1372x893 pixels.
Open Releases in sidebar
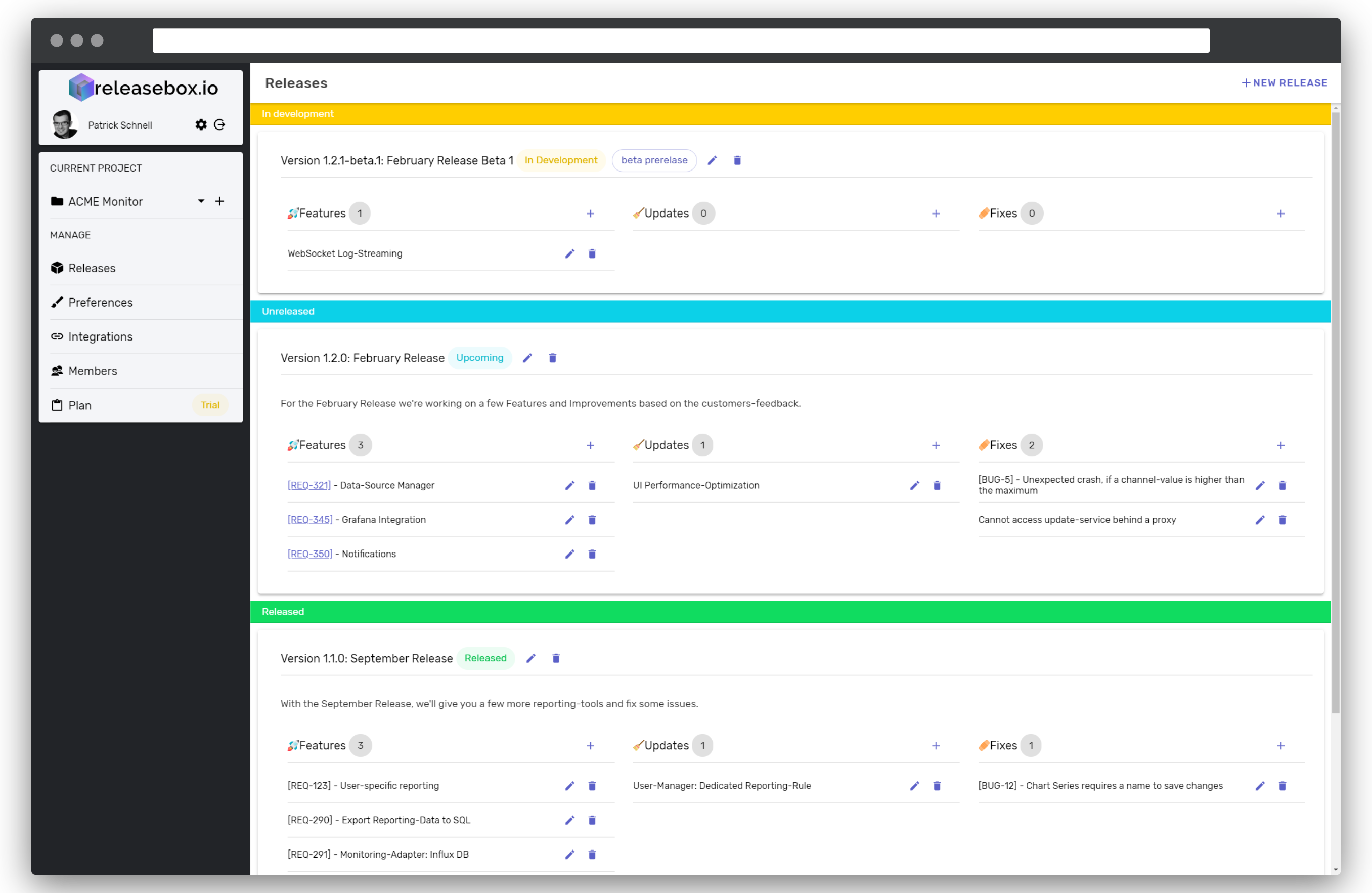point(141,268)
